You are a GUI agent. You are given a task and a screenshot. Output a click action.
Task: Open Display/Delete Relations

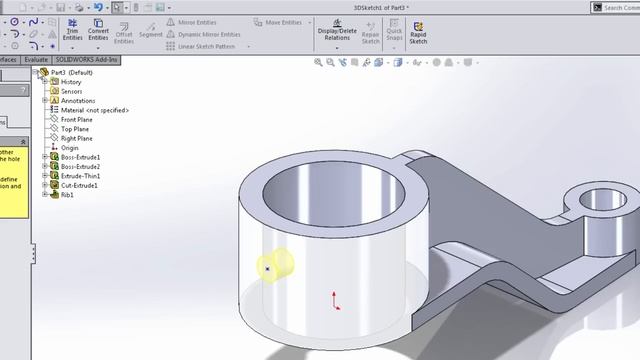coord(337,29)
